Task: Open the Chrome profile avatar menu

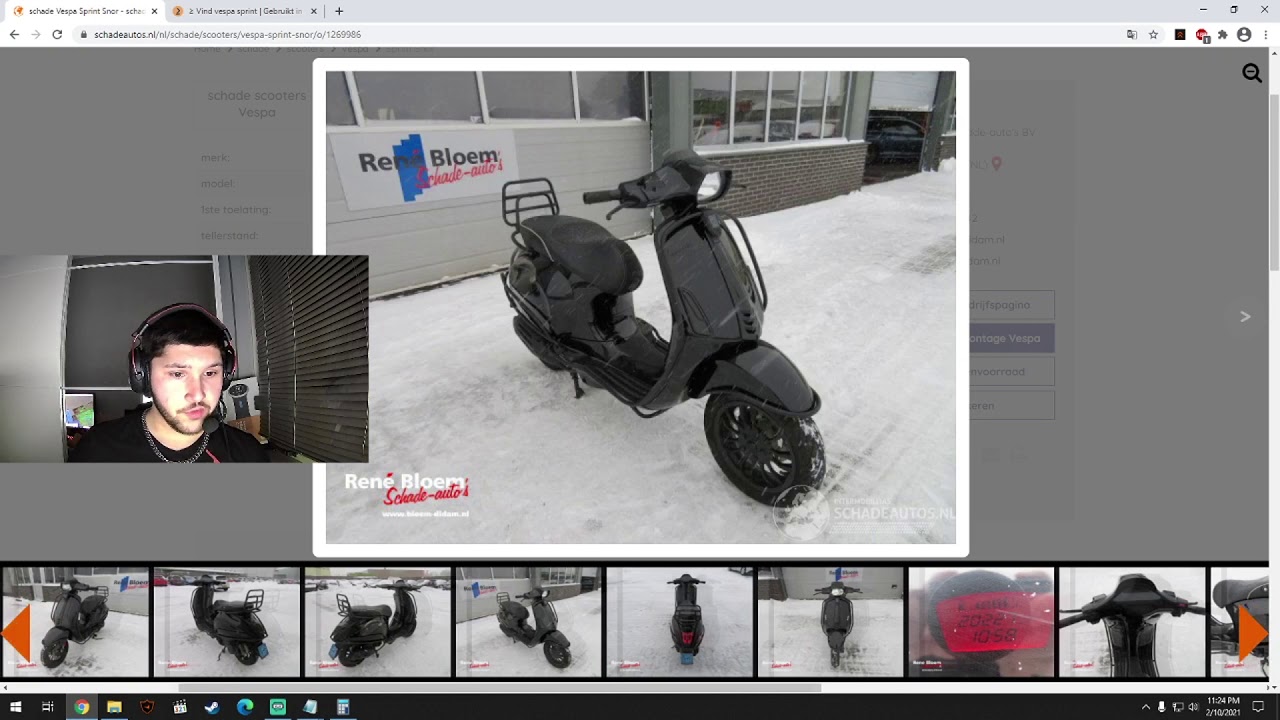Action: pos(1244,34)
